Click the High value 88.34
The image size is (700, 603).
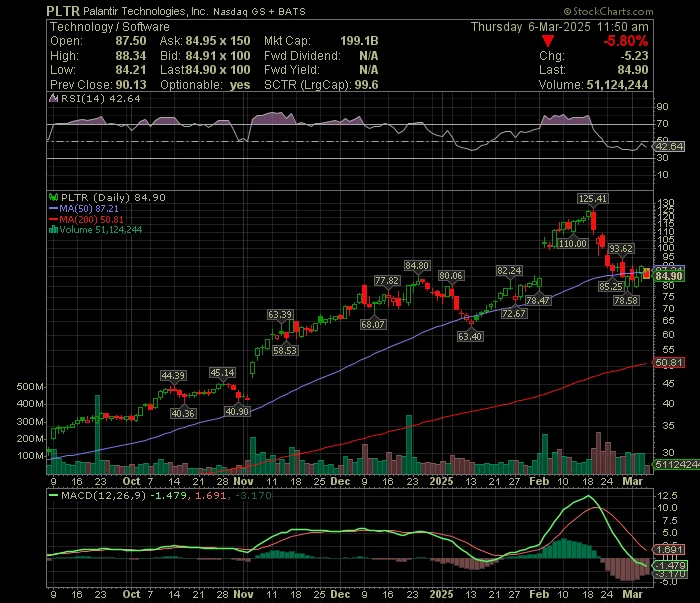click(131, 56)
